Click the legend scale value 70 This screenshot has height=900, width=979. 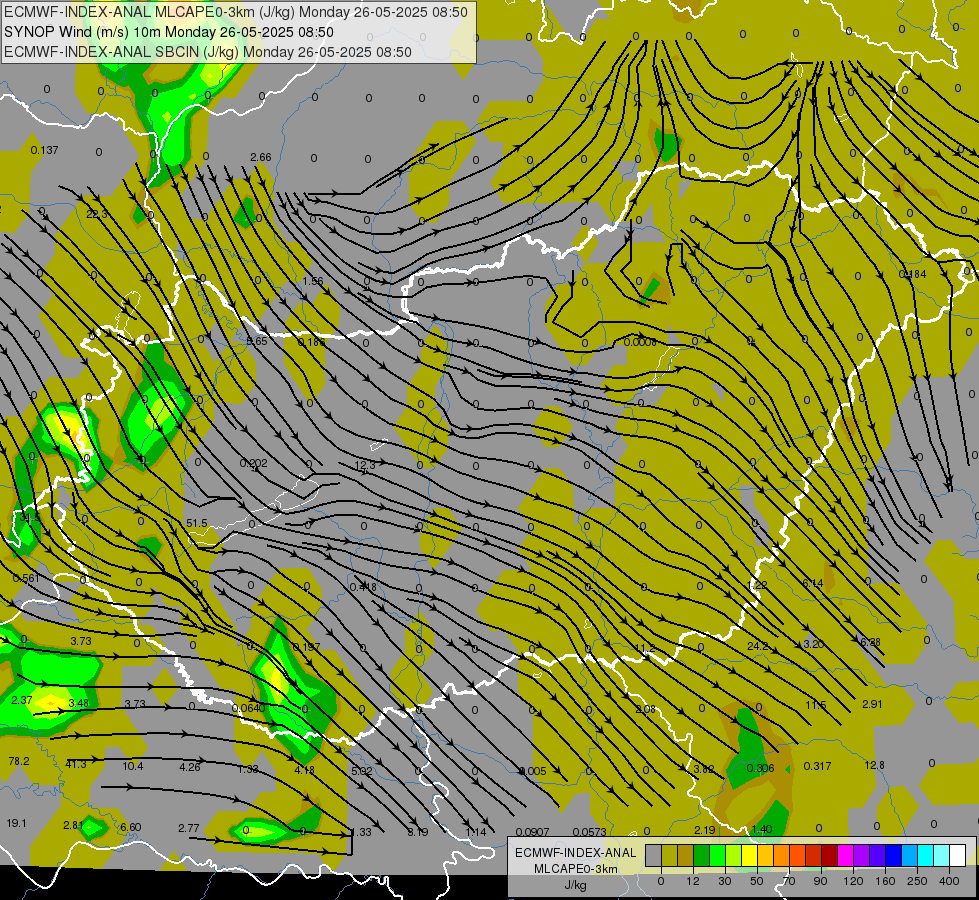(x=789, y=881)
